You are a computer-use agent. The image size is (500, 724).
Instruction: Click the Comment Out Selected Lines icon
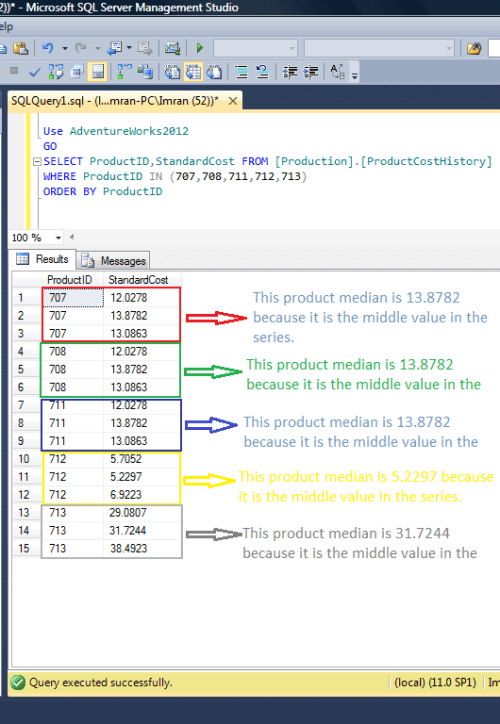[241, 72]
